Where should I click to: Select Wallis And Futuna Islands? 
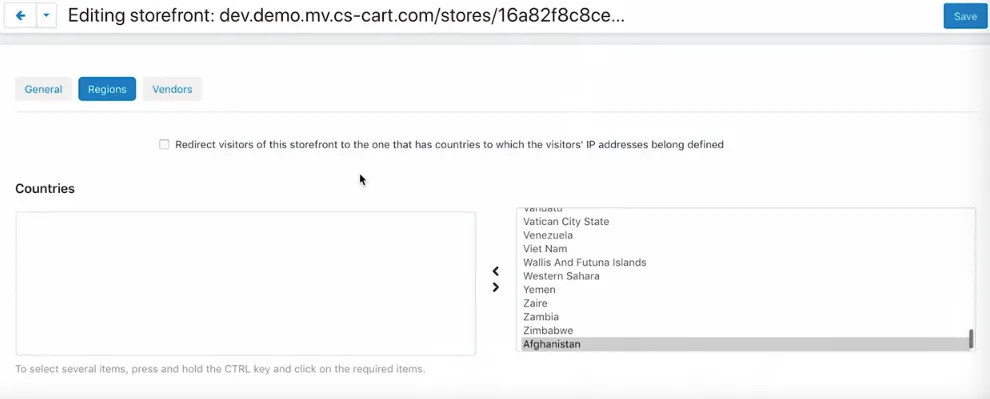click(x=745, y=262)
